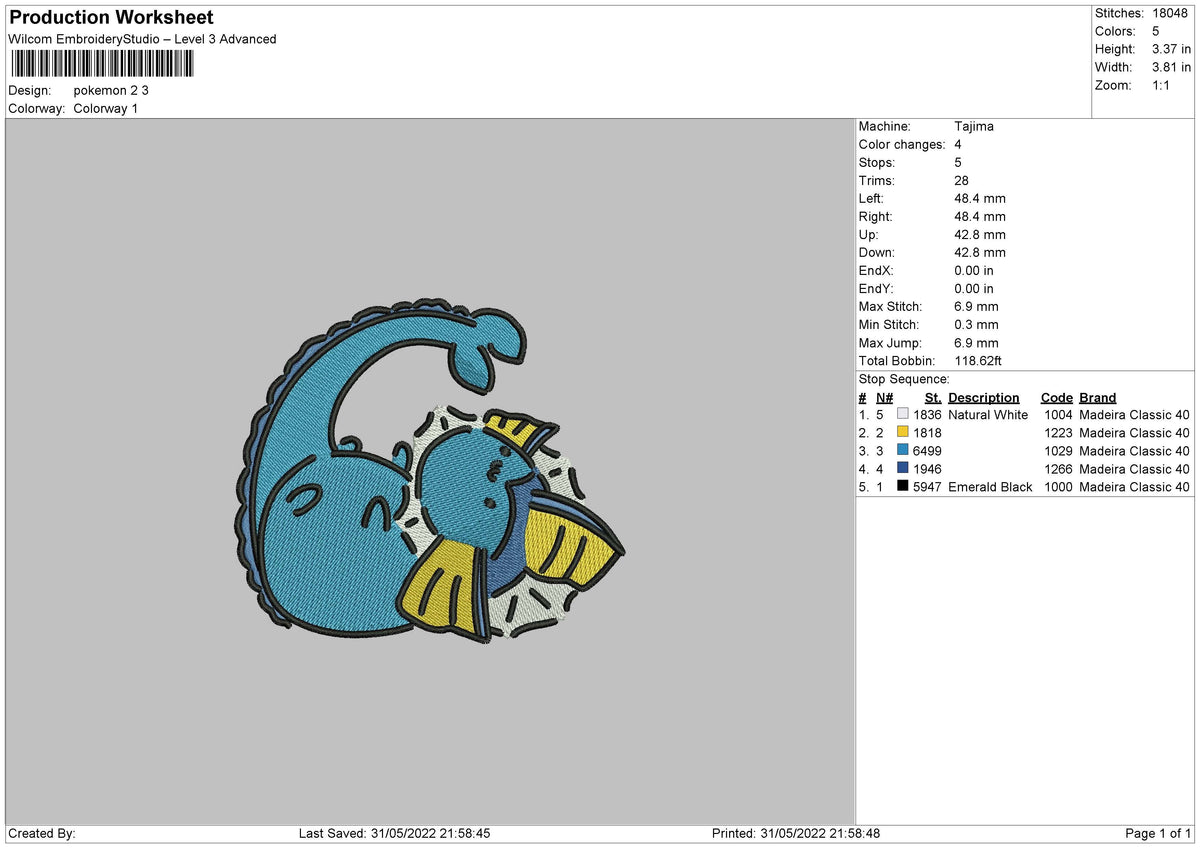Click the Max Stitch value 6.9 mm

point(976,307)
